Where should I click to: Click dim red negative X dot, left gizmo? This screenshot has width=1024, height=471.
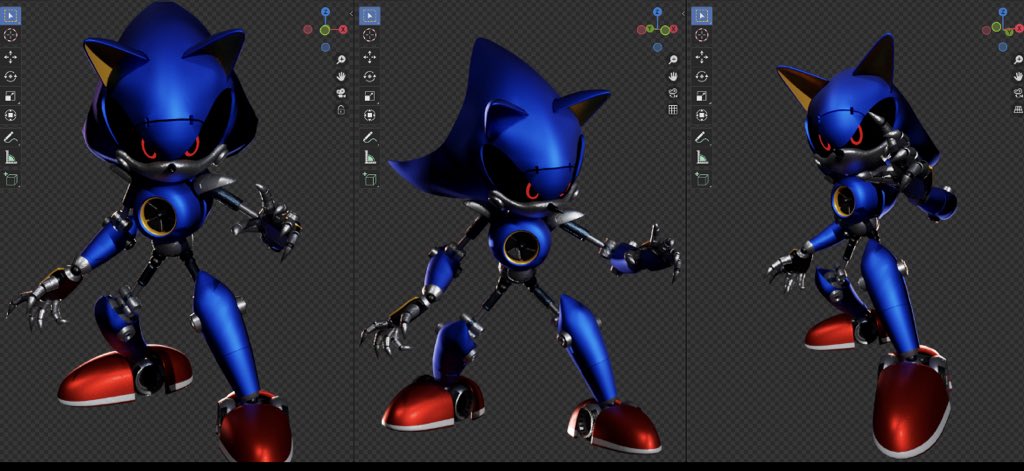point(308,29)
